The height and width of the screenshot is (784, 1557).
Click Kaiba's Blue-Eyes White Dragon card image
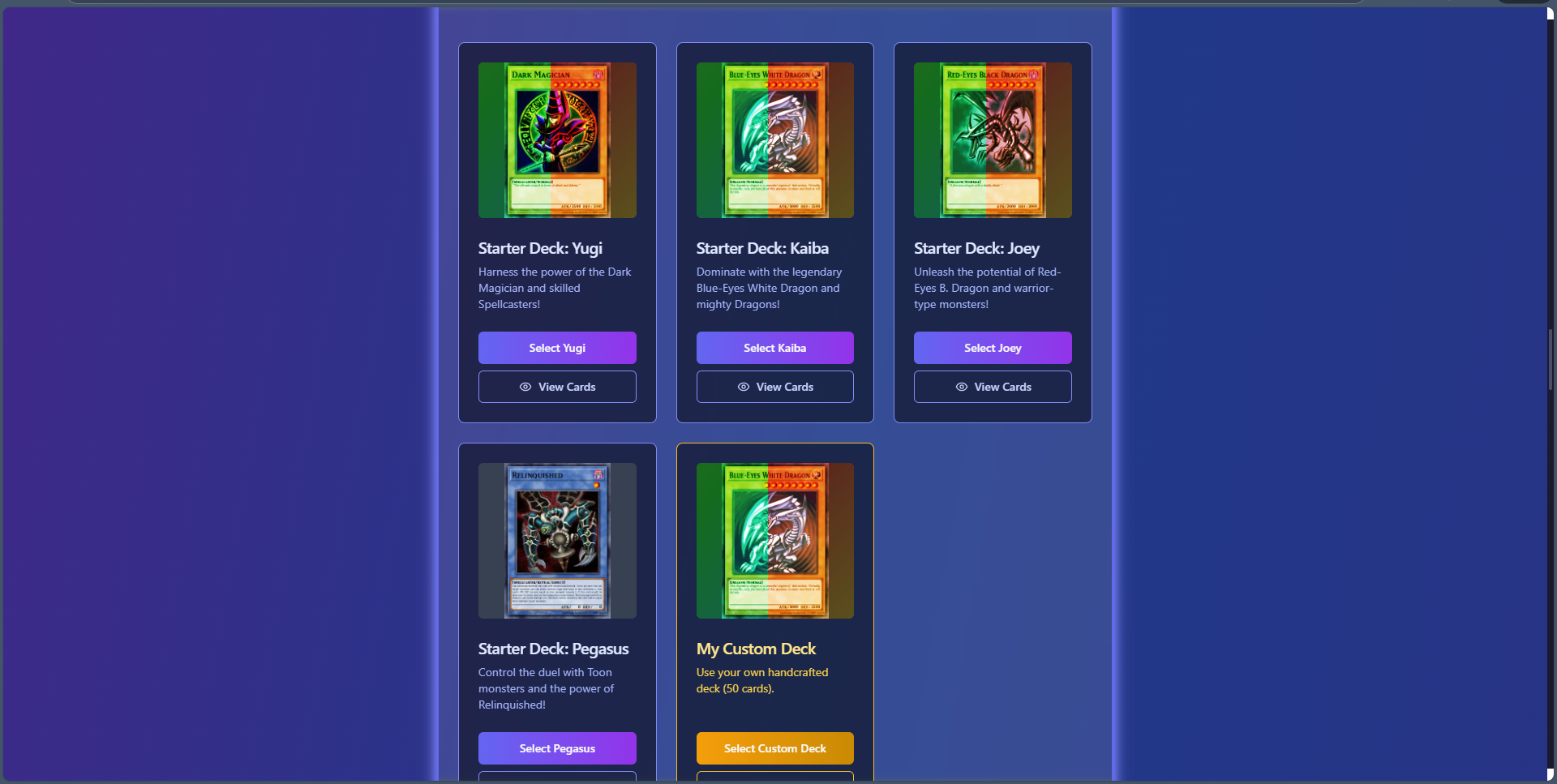[x=775, y=140]
